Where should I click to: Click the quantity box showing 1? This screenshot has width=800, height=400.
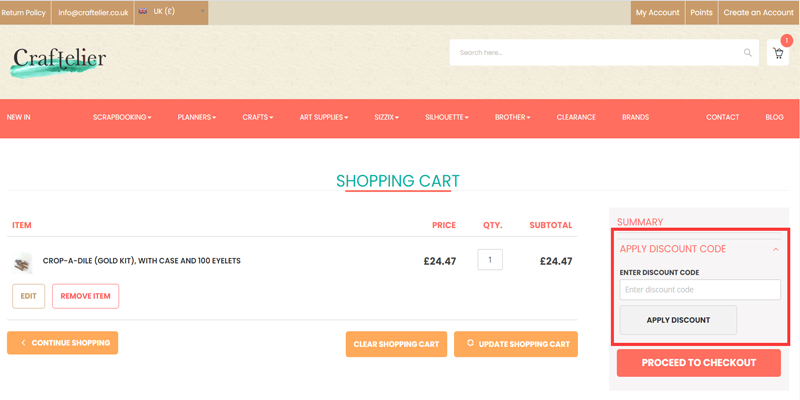[x=490, y=260]
